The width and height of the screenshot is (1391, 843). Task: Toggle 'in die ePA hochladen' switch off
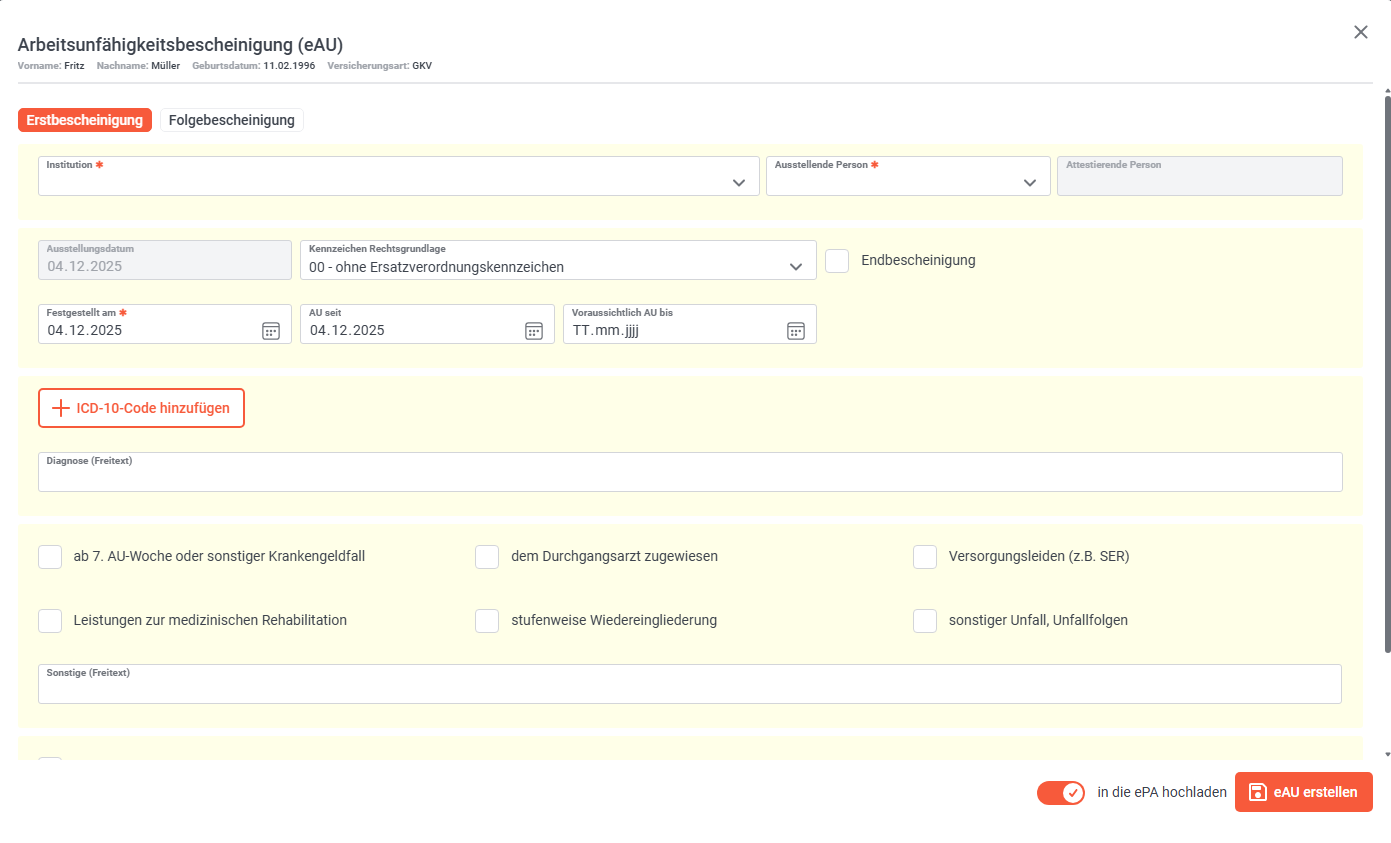[x=1060, y=793]
